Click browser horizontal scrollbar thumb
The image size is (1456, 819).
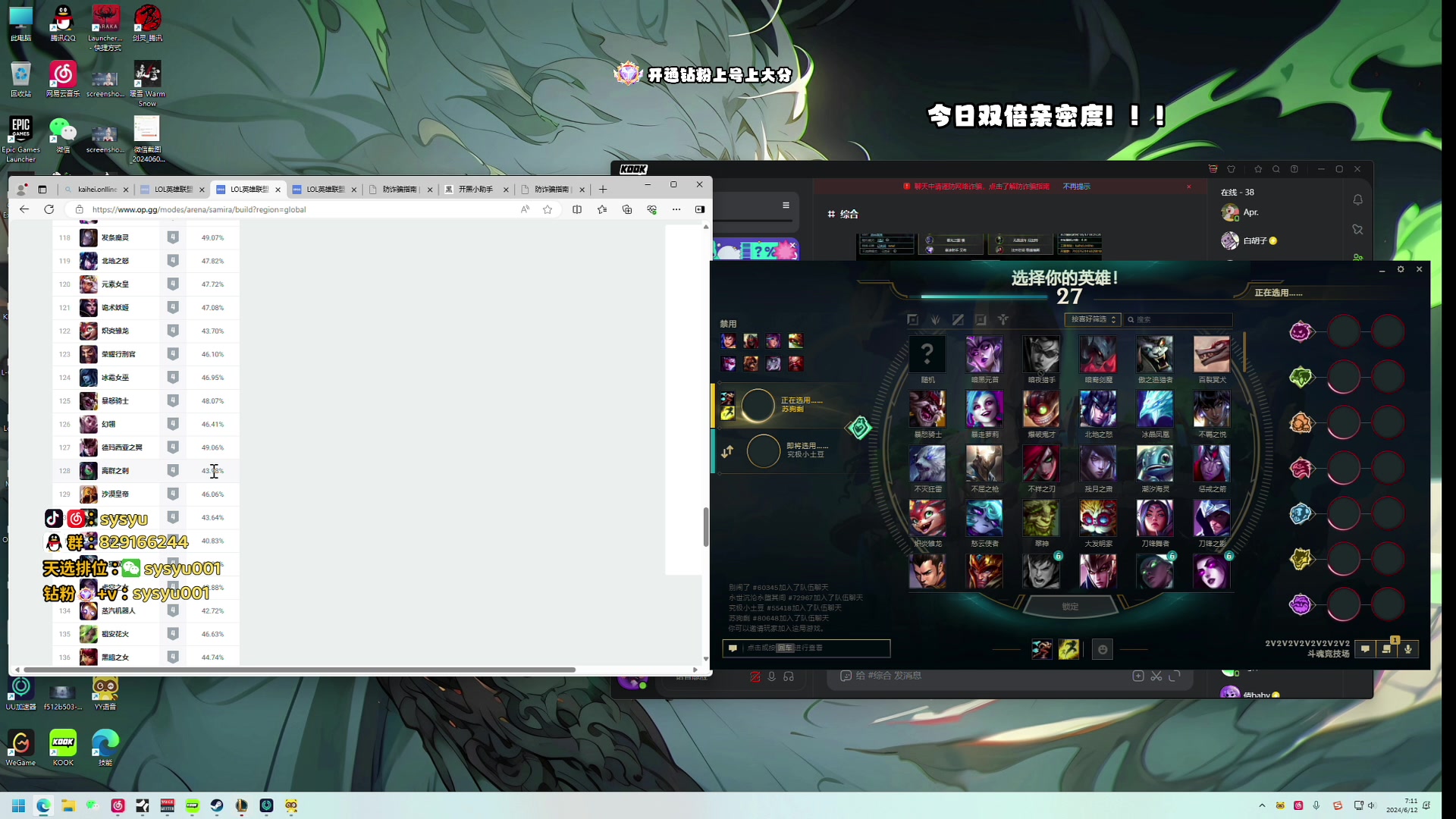pyautogui.click(x=300, y=670)
